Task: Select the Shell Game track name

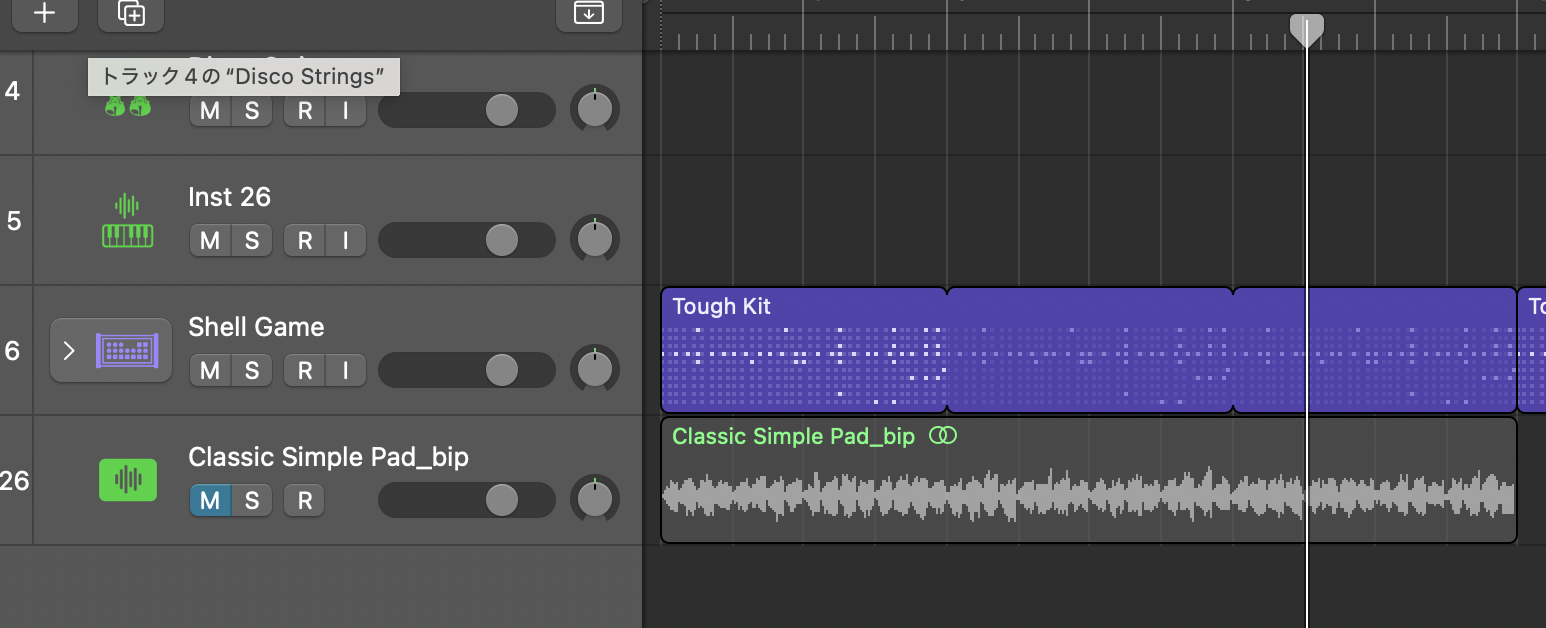Action: pos(256,327)
